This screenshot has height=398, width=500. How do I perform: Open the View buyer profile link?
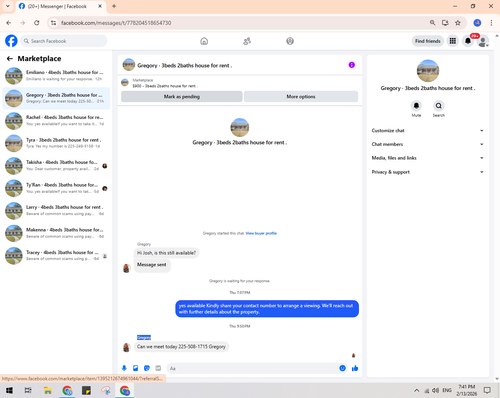tap(261, 233)
